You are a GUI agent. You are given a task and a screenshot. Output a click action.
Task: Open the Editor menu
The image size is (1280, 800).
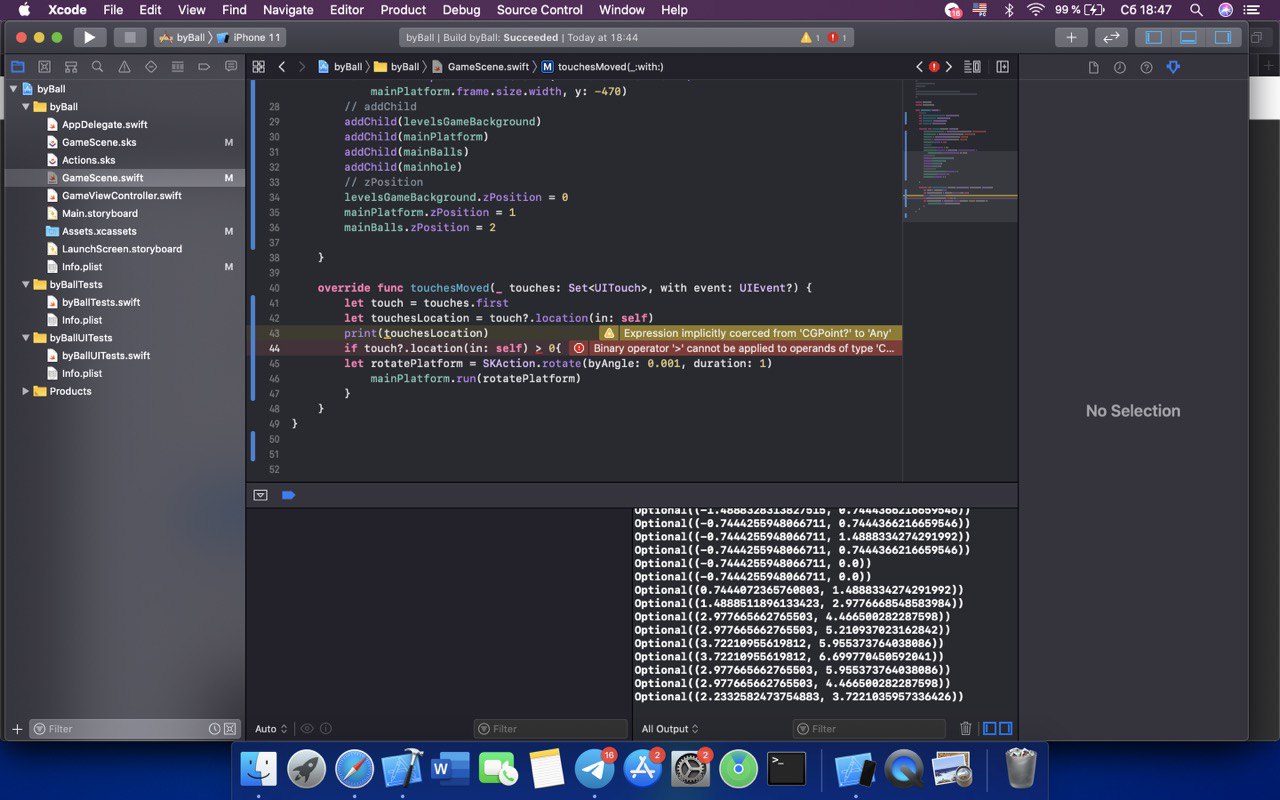coord(347,10)
